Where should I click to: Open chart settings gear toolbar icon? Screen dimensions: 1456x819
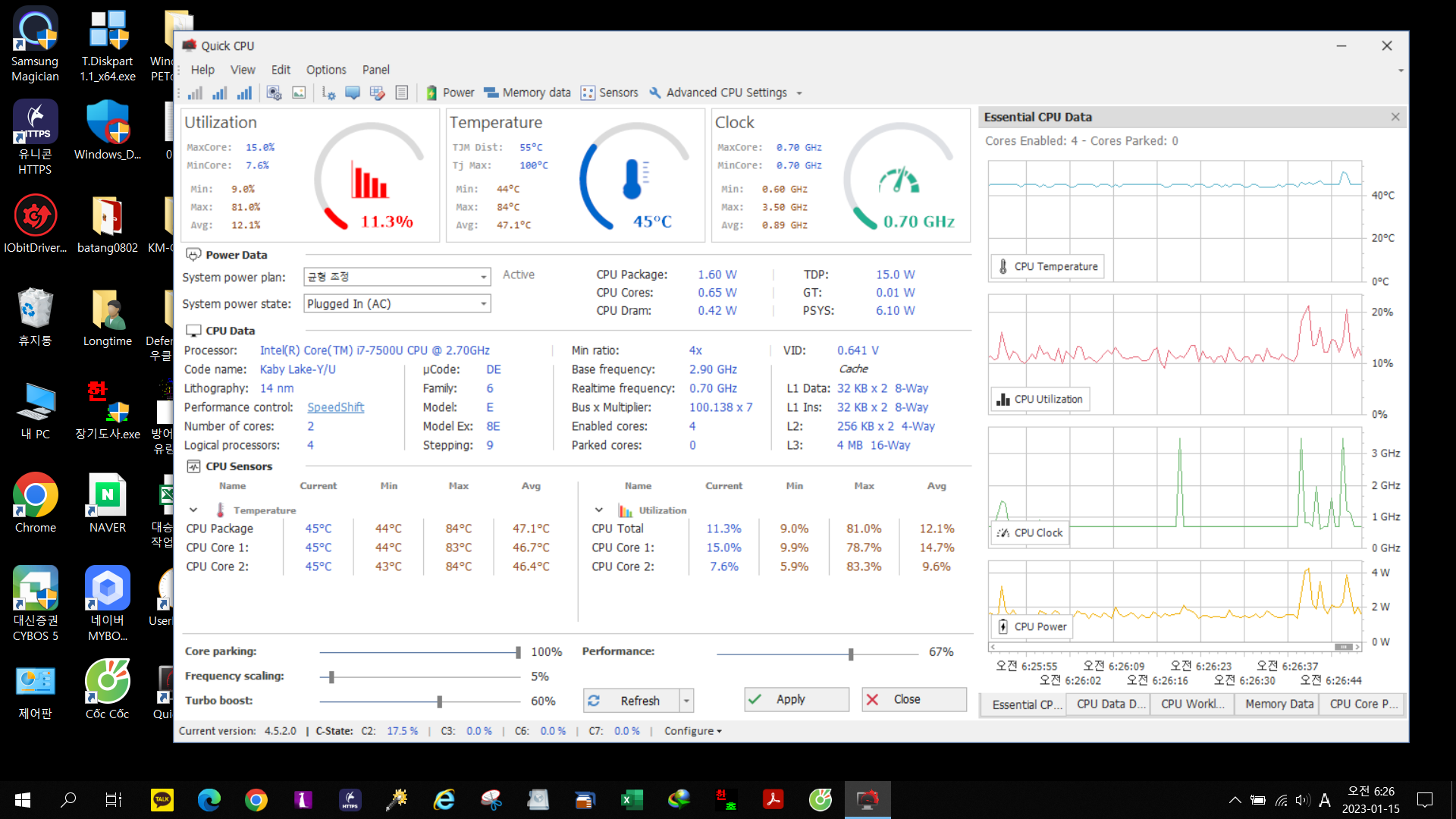328,93
